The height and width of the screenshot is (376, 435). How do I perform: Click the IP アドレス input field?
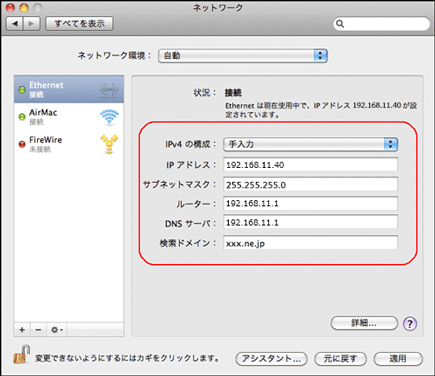310,165
